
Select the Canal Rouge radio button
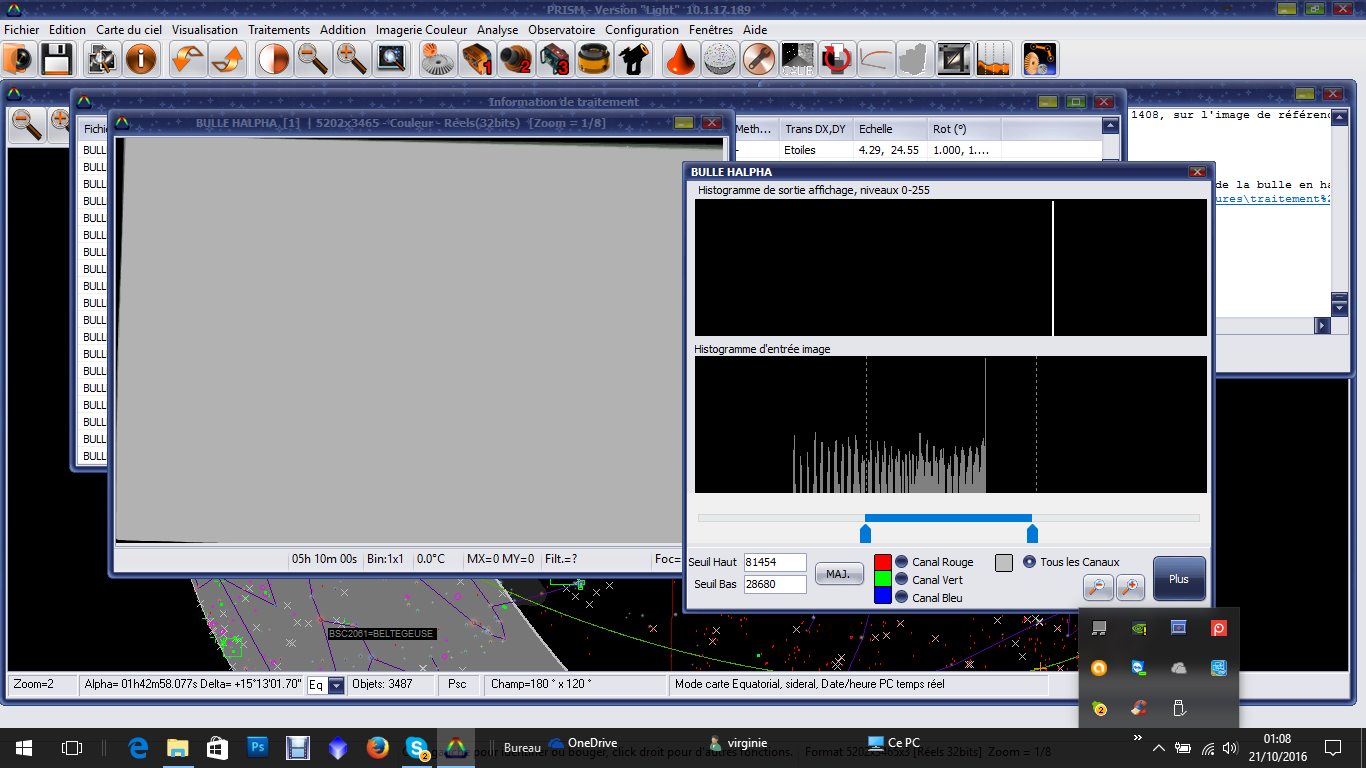click(901, 562)
